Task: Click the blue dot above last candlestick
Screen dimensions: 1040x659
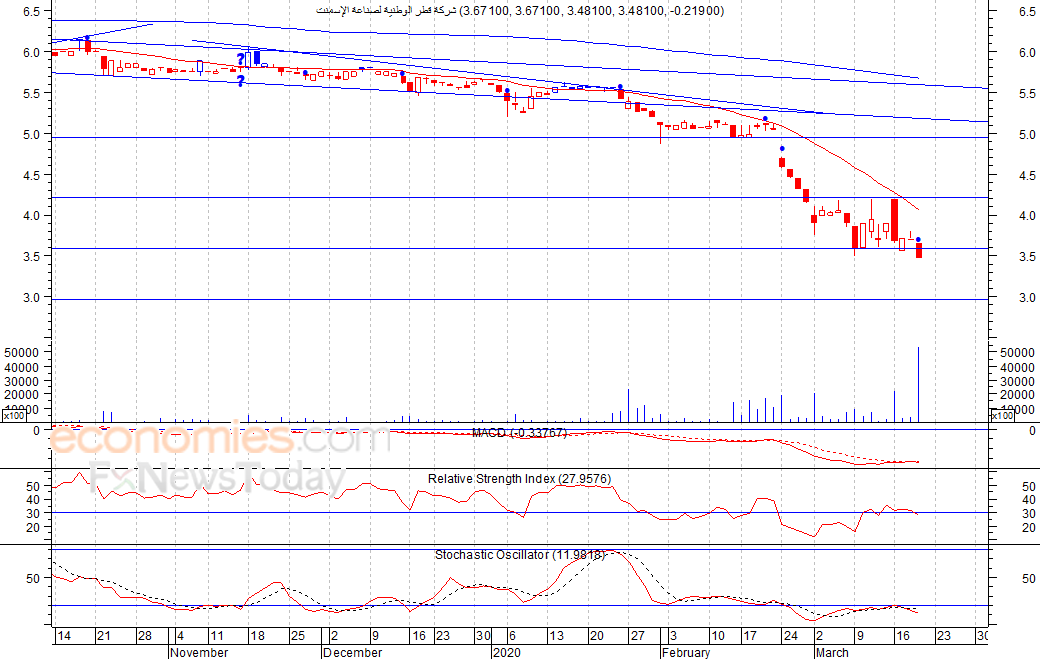Action: click(x=918, y=239)
